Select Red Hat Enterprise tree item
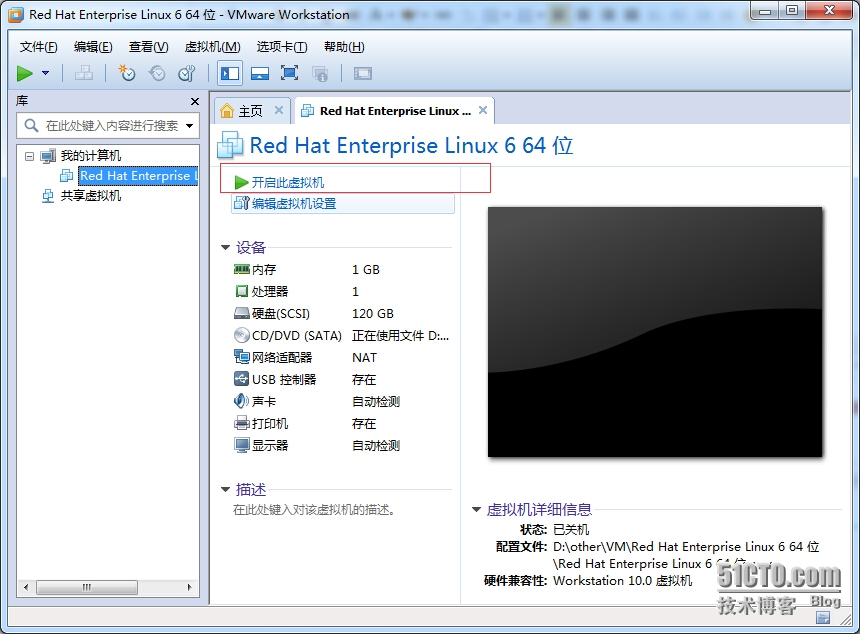Viewport: 860px width, 634px height. point(138,176)
